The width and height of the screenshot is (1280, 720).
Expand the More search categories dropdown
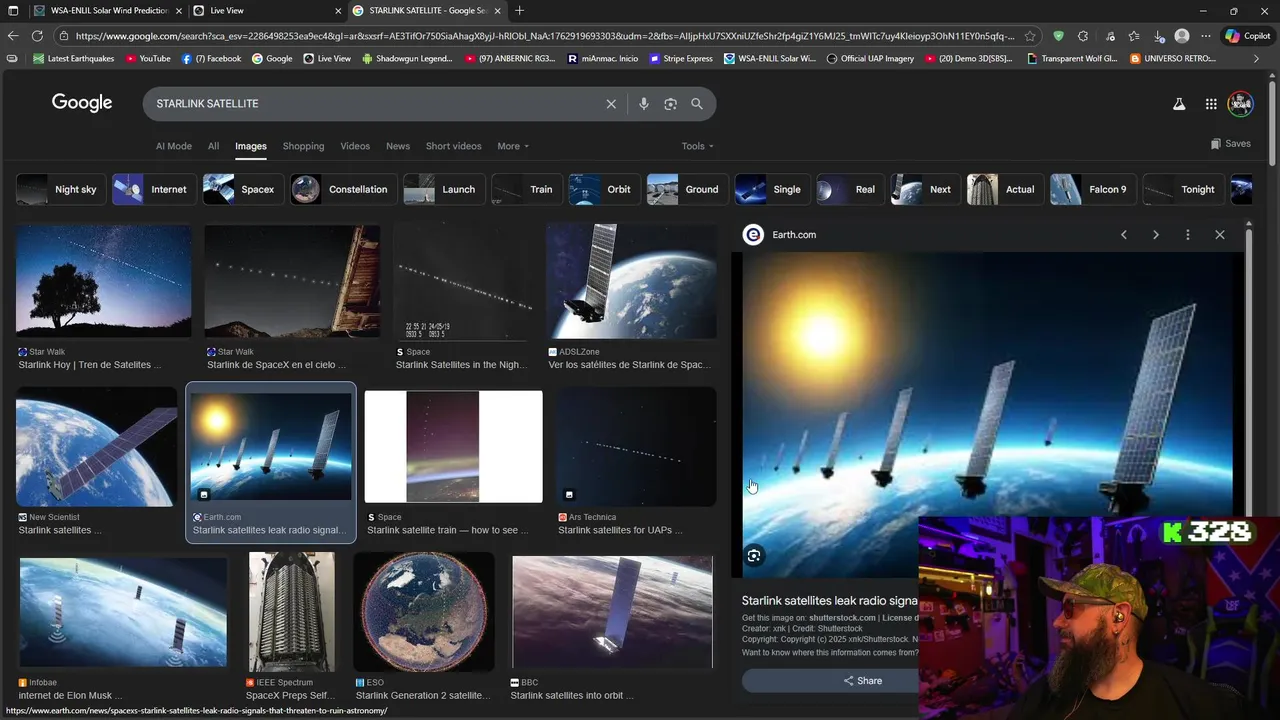pos(513,146)
